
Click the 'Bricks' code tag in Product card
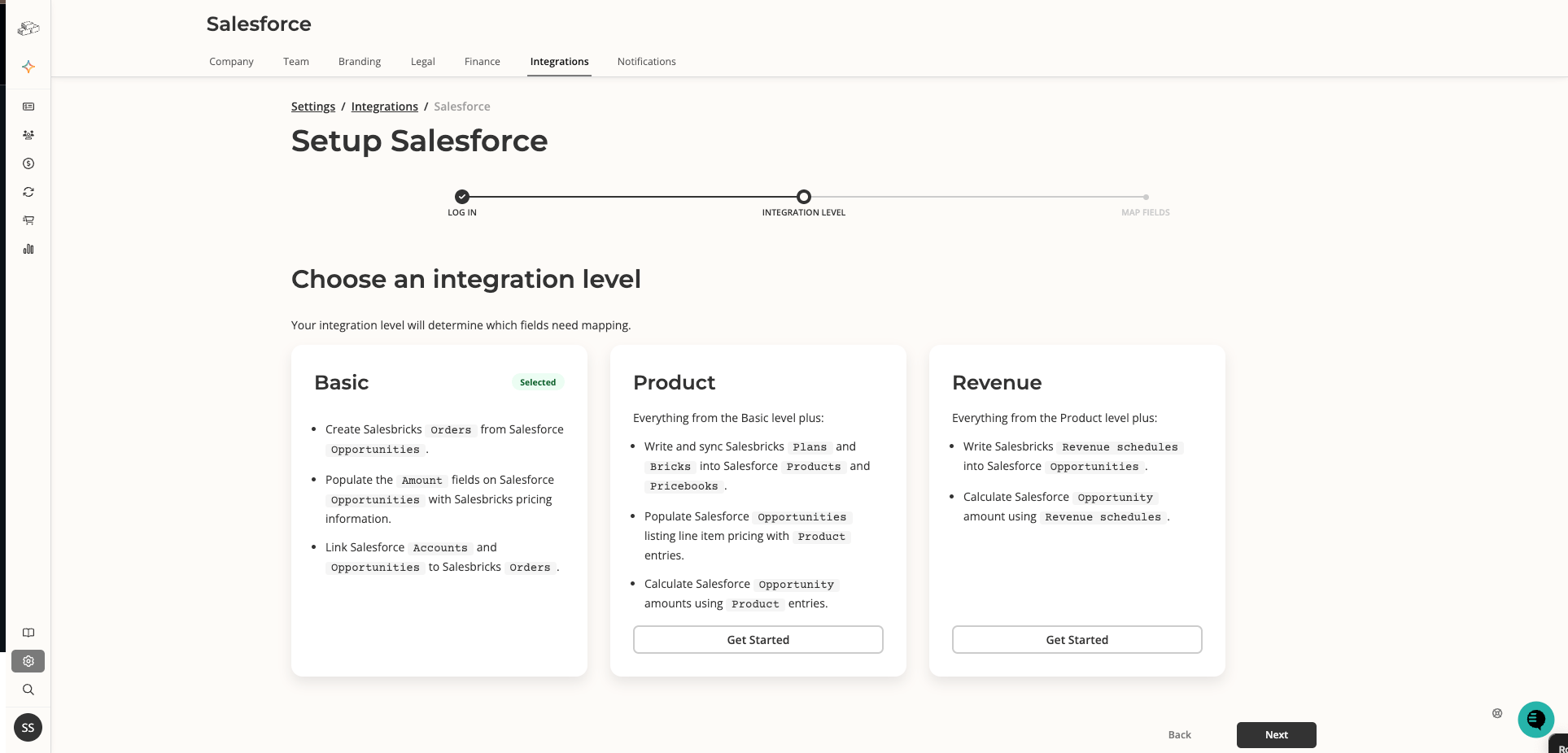pyautogui.click(x=670, y=467)
